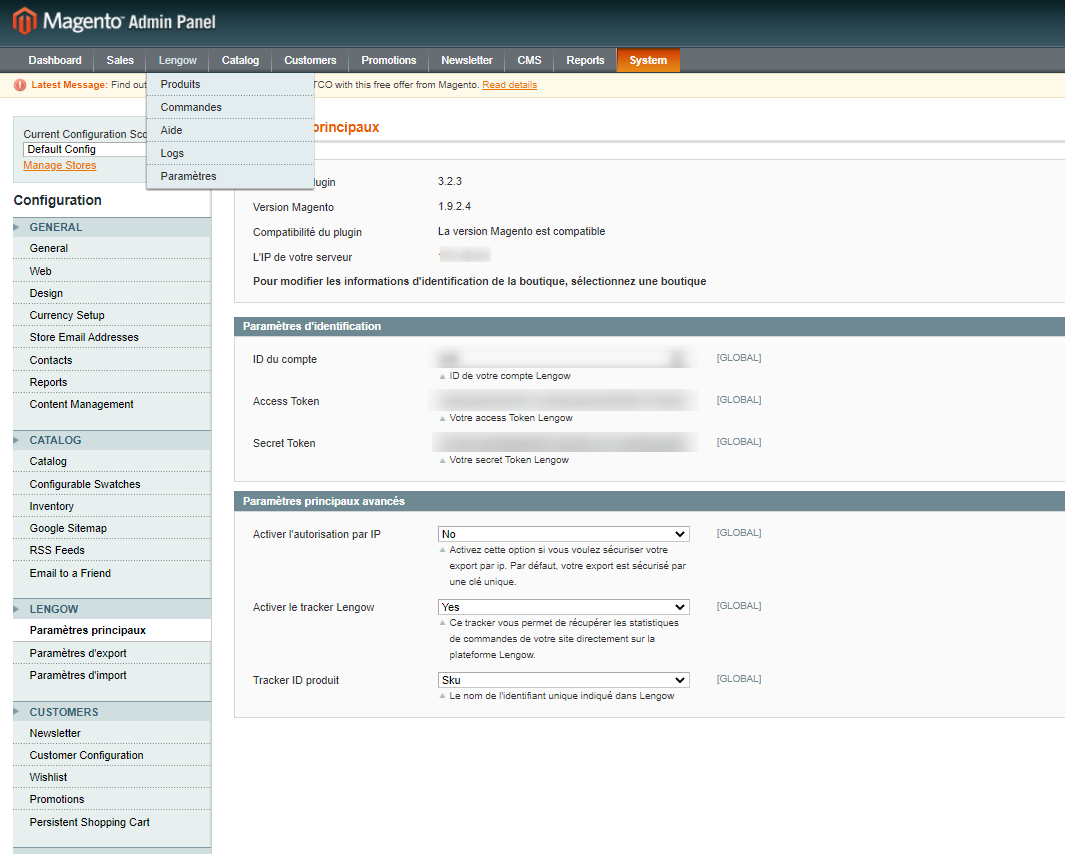Collapse the LENGOW section arrow

pos(16,609)
